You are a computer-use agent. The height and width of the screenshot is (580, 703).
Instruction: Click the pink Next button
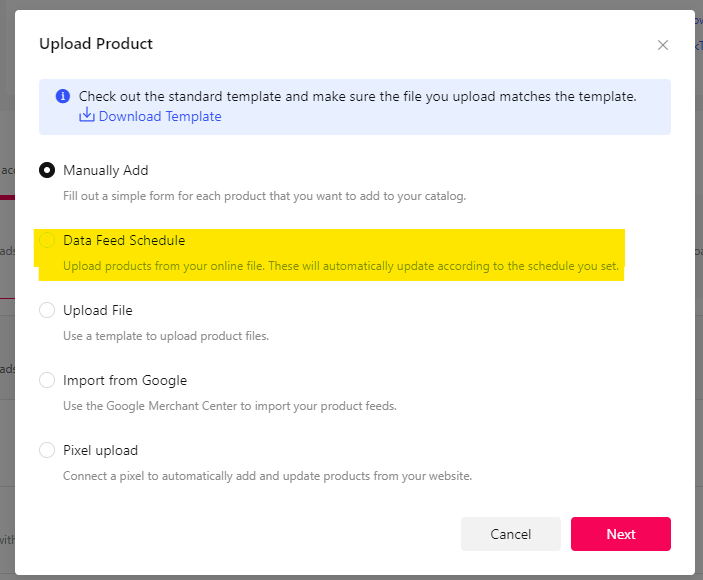coord(621,534)
